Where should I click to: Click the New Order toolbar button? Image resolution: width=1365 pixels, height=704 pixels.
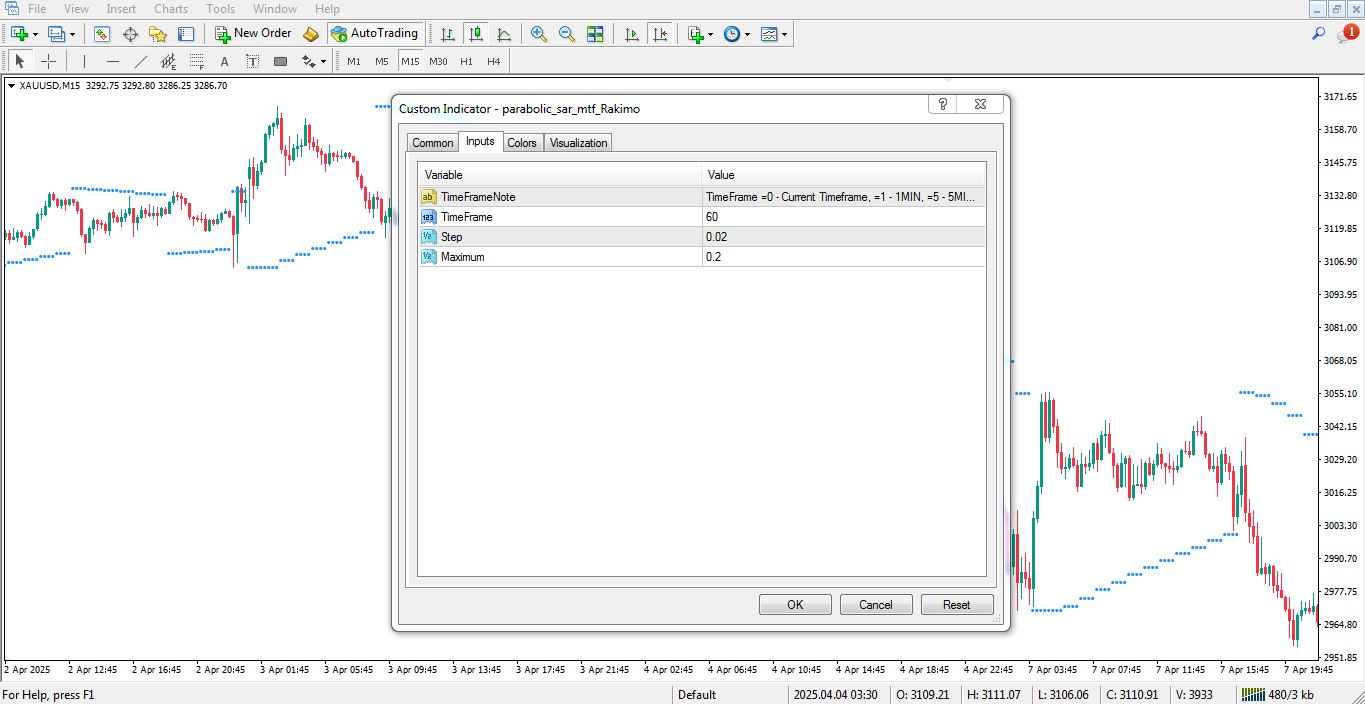253,34
